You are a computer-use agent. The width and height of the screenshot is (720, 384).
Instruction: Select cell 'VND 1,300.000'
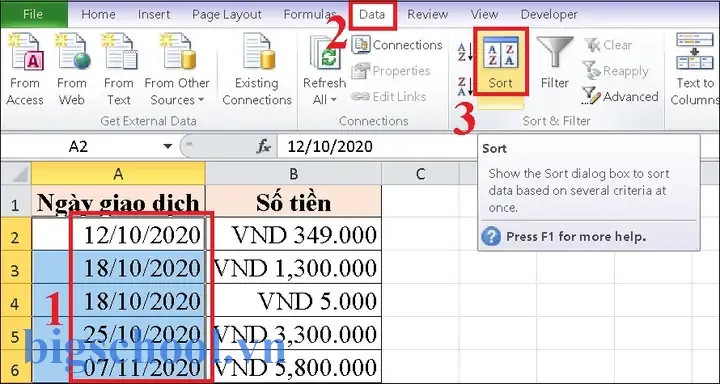[x=293, y=268]
